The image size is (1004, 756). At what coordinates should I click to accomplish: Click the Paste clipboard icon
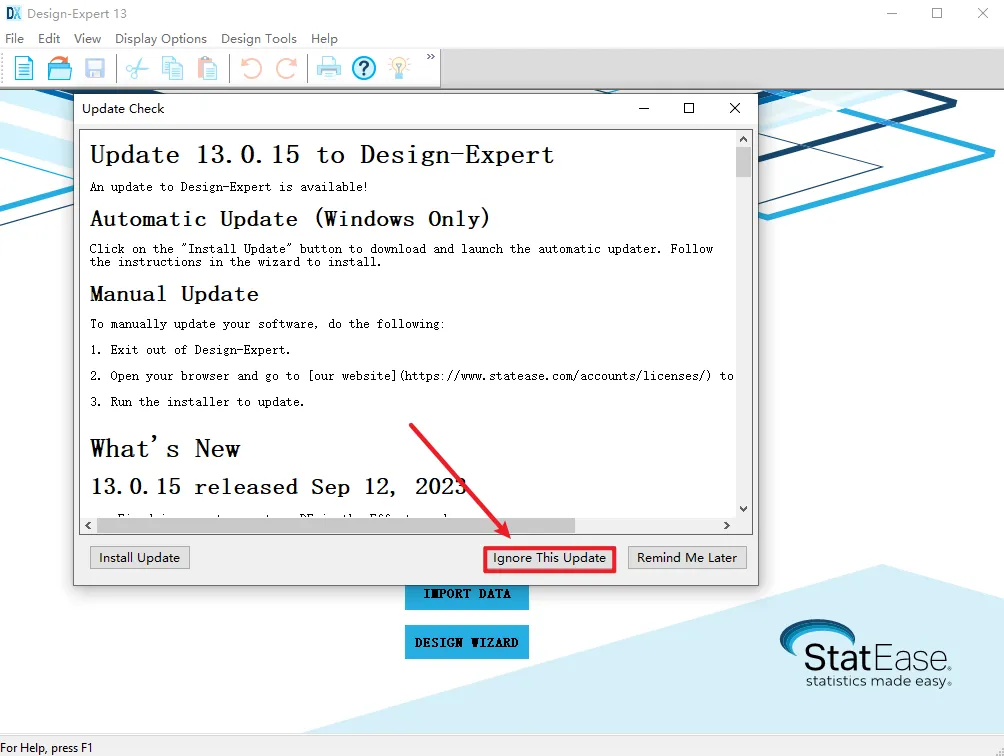click(207, 68)
